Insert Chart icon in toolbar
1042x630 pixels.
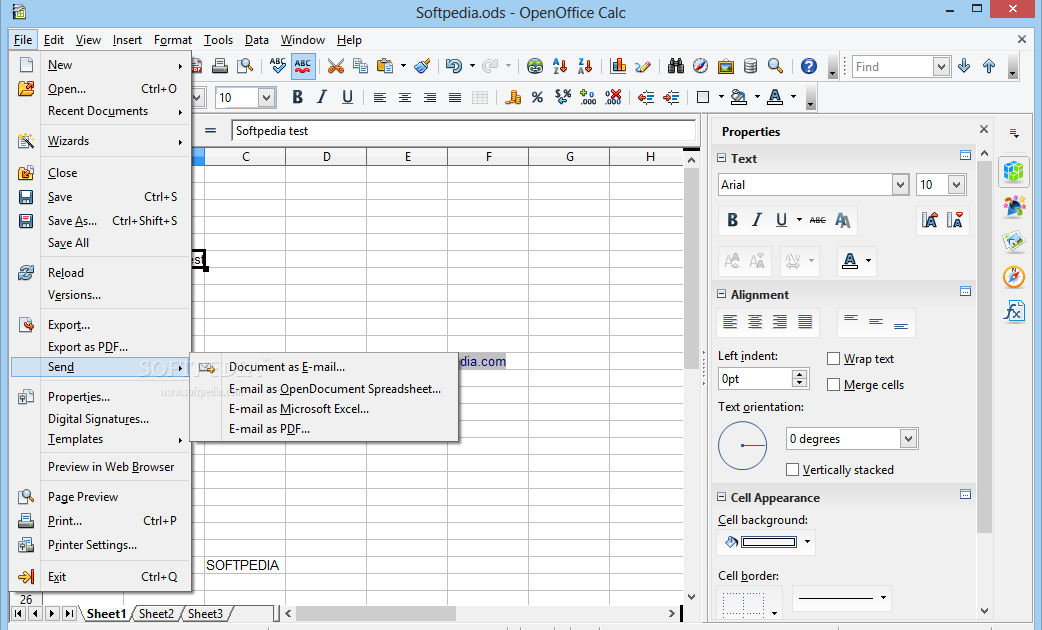pyautogui.click(x=618, y=66)
